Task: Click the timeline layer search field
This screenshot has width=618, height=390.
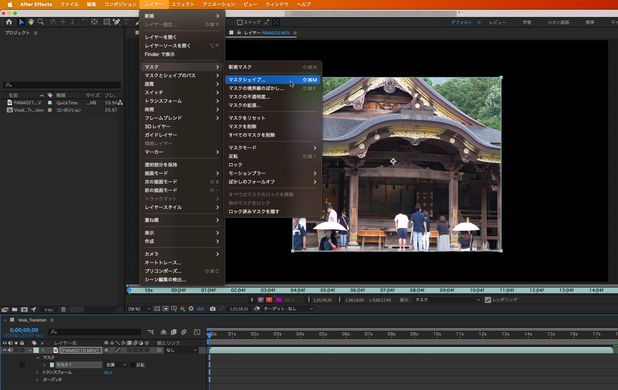Action: (95, 332)
